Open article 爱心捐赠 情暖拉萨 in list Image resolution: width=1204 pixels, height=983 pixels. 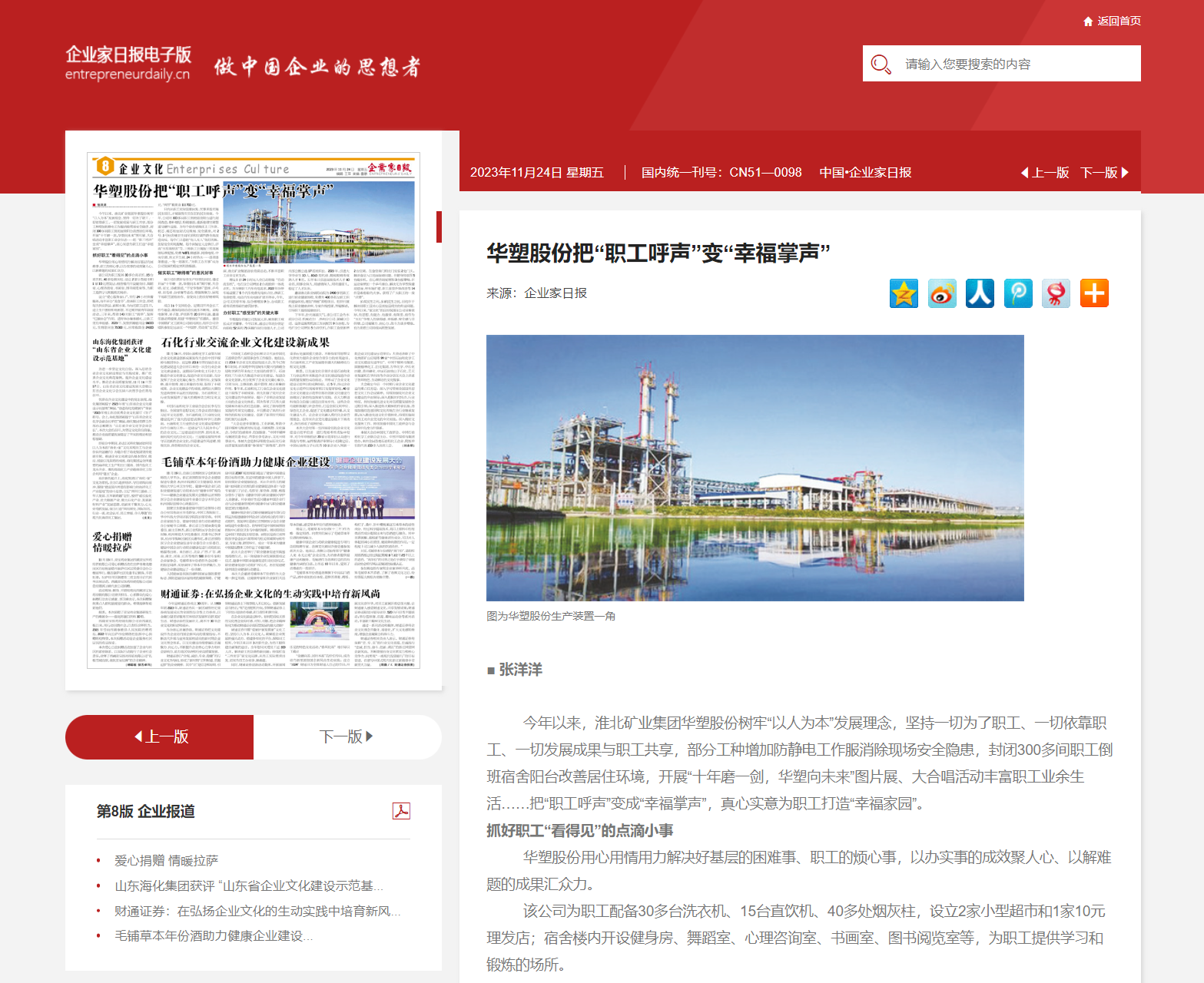166,861
